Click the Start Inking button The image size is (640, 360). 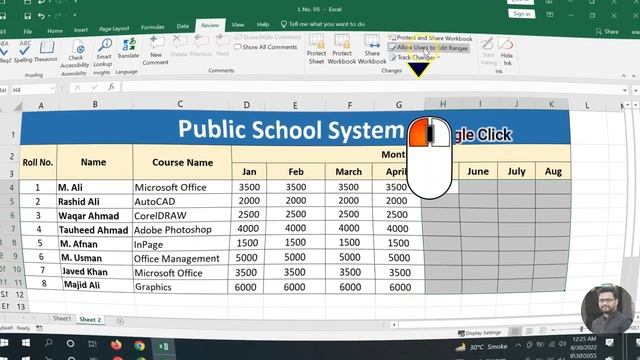click(x=489, y=51)
